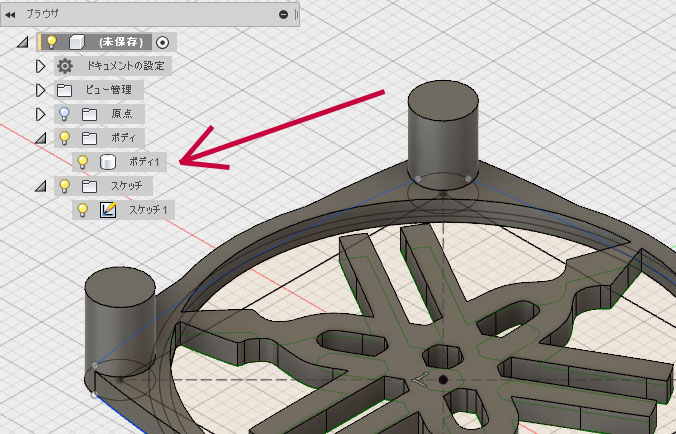
Task: Click the ビュー管理 folder icon
Action: pyautogui.click(x=65, y=90)
